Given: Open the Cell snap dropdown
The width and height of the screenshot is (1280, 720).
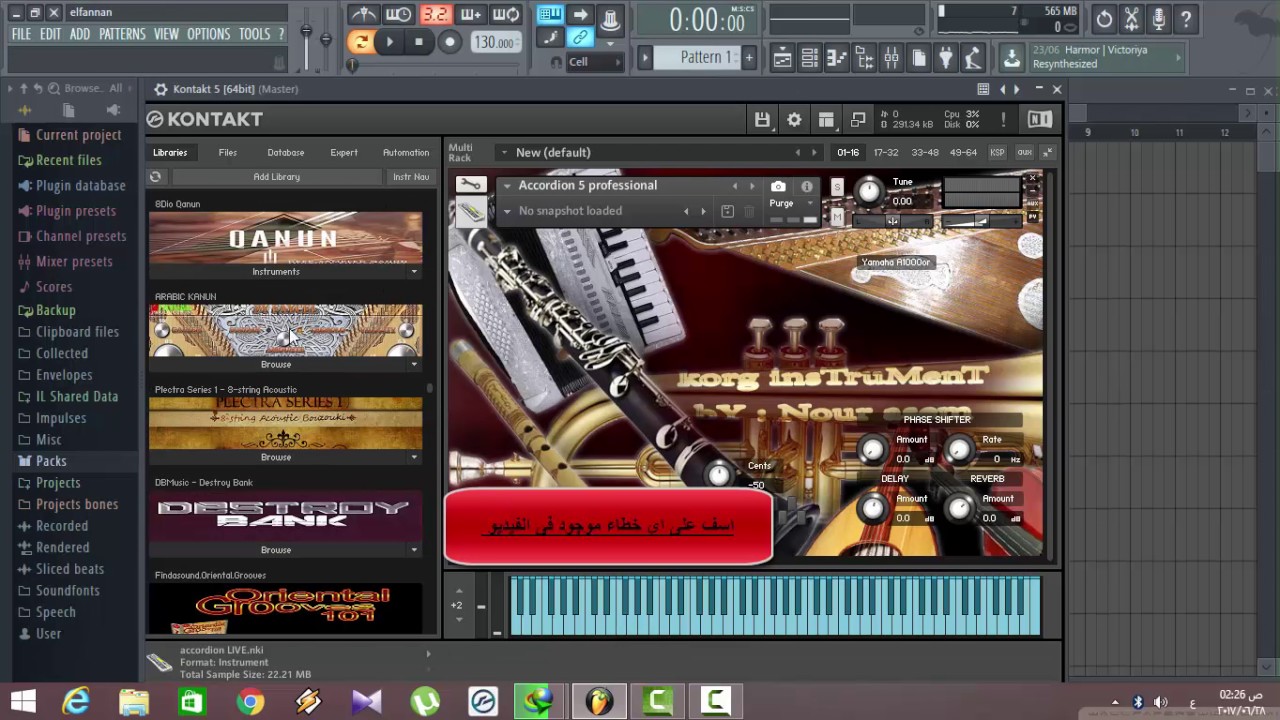Looking at the screenshot, I should tap(594, 62).
